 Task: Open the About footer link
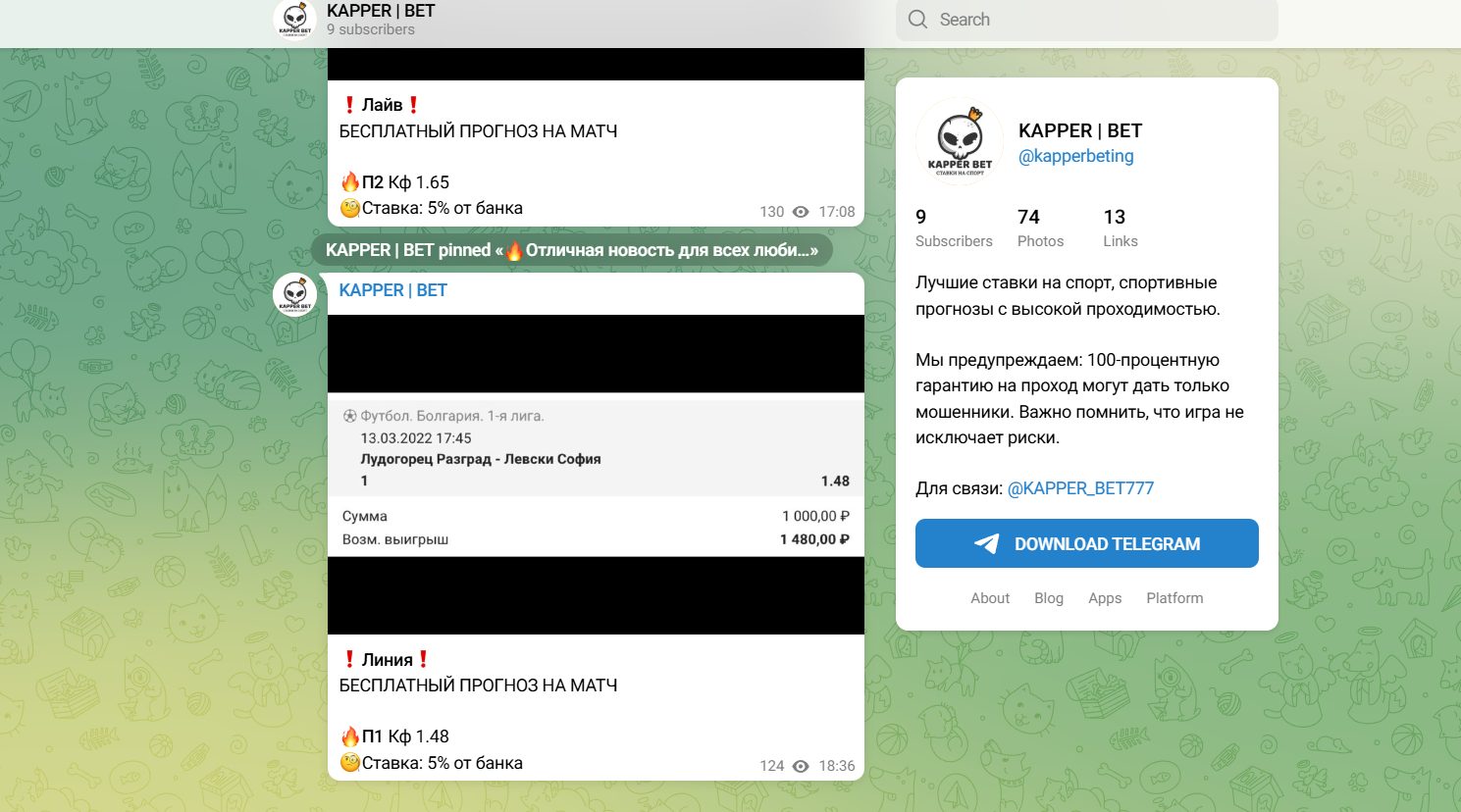[990, 598]
